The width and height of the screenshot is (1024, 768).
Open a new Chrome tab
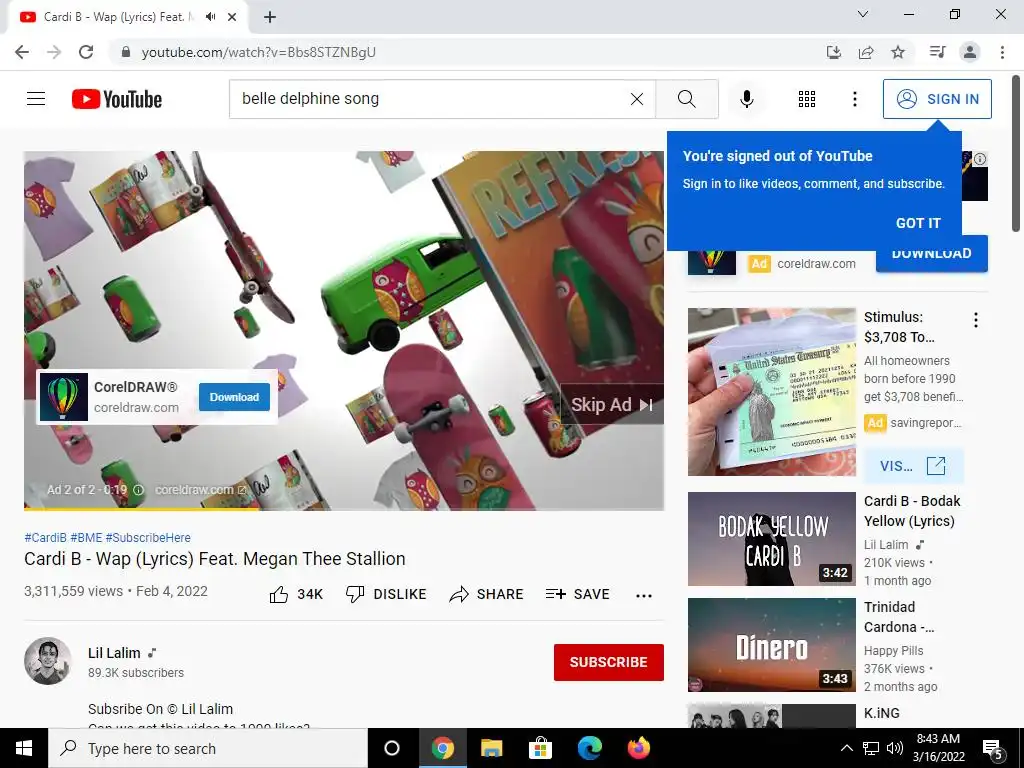pyautogui.click(x=270, y=17)
